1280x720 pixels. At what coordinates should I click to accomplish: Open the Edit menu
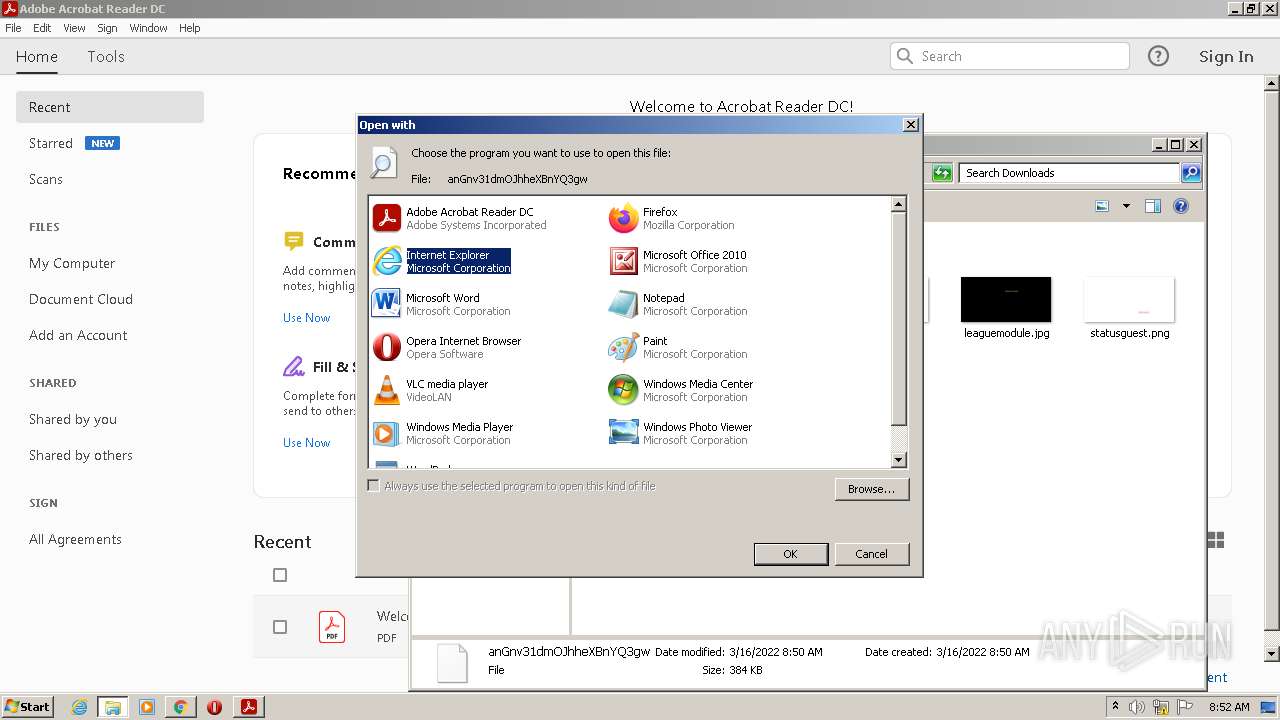click(x=42, y=28)
